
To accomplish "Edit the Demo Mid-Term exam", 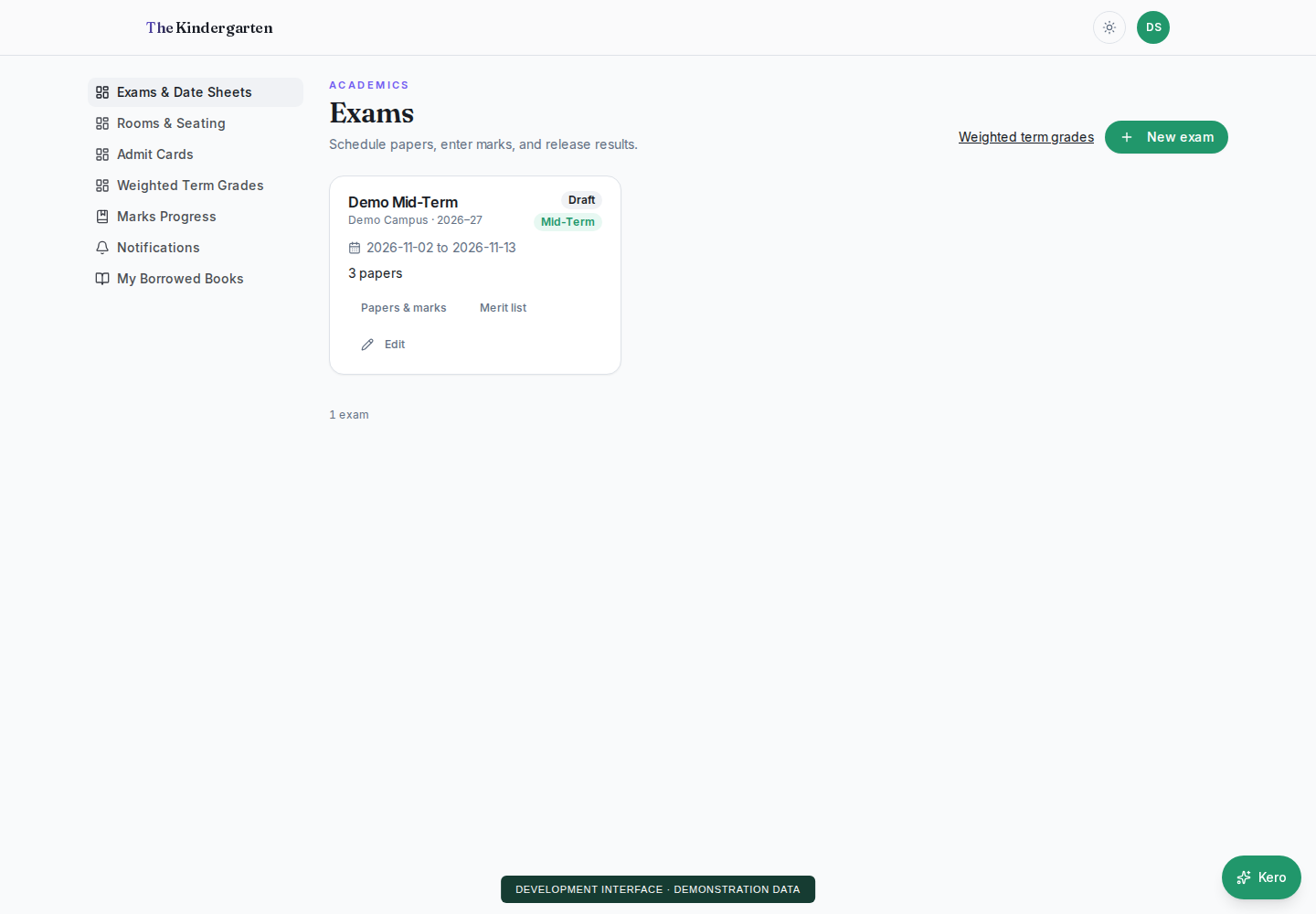I will click(383, 345).
